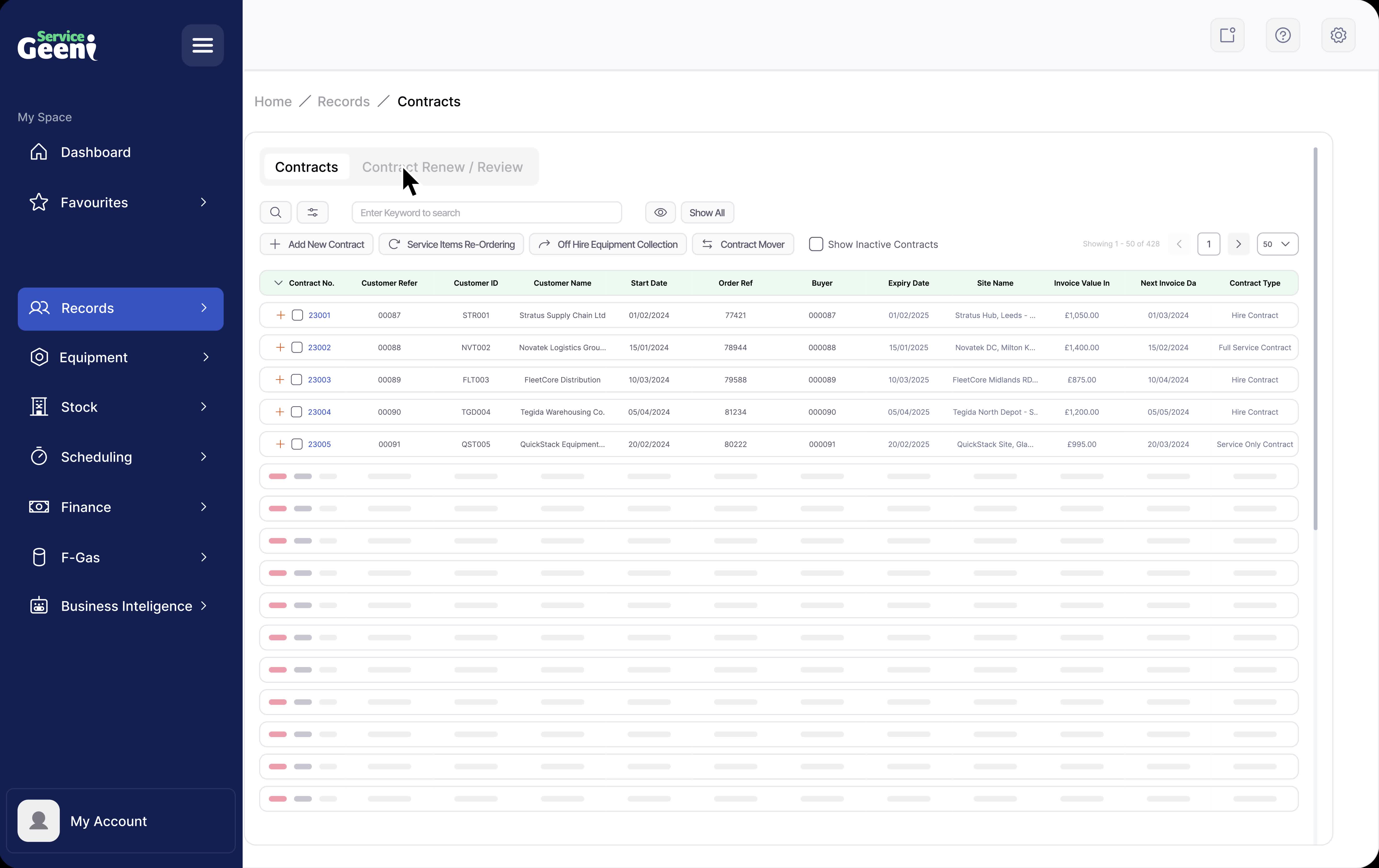
Task: Expand Favourites submenu chevron
Action: (x=203, y=202)
